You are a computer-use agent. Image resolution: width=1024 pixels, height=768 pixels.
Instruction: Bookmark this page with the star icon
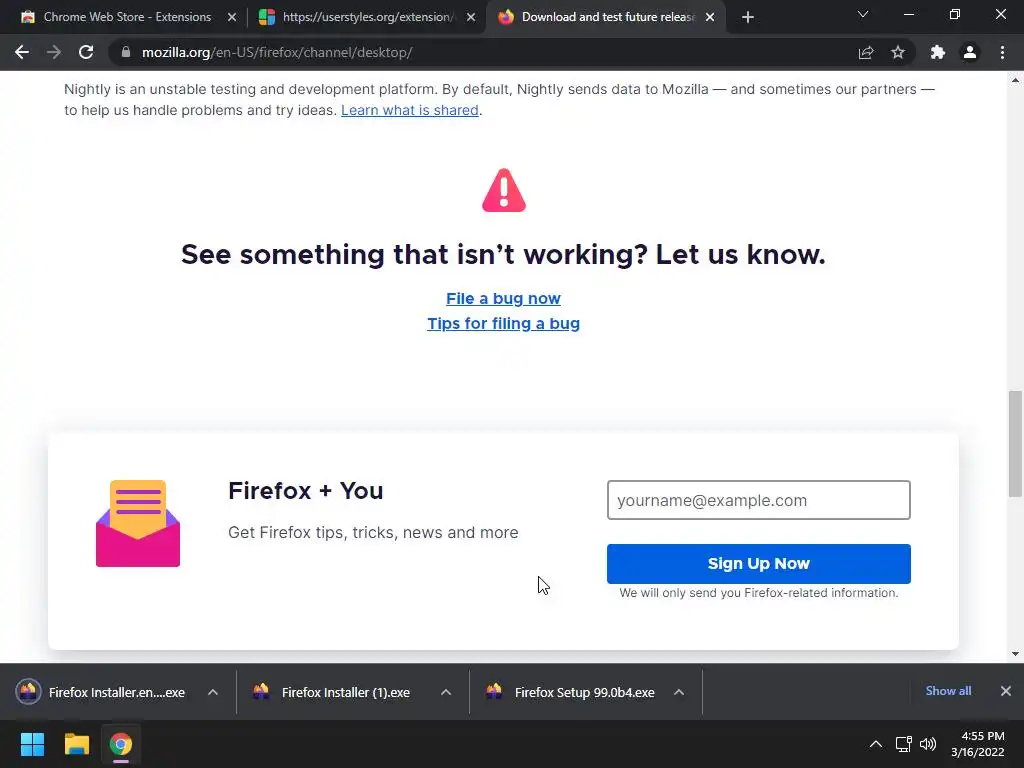point(898,52)
